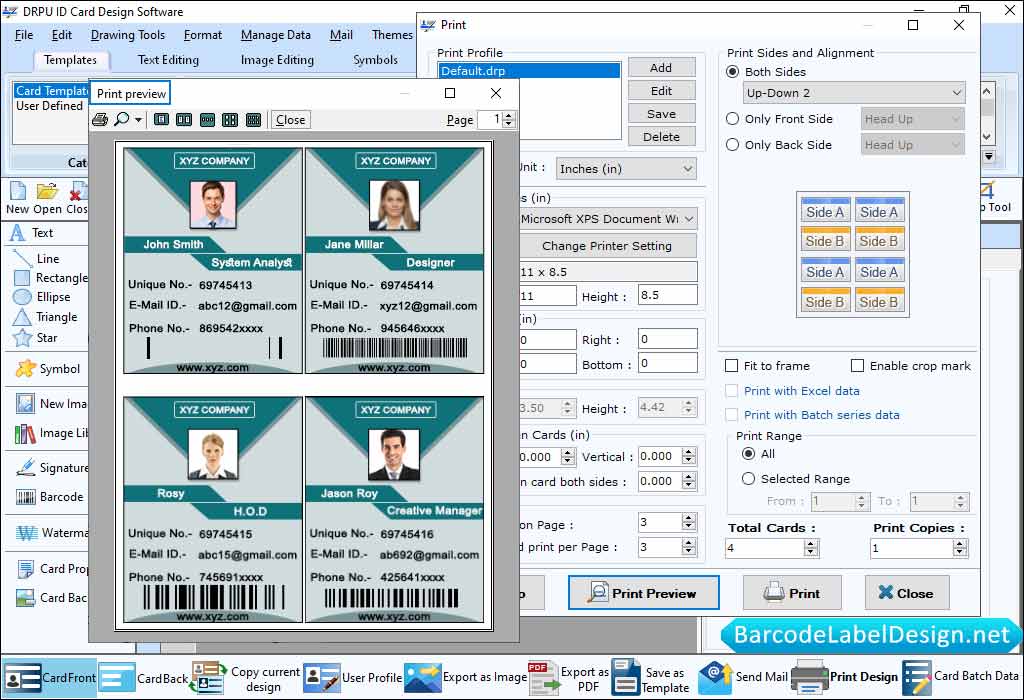This screenshot has height=700, width=1024.
Task: Click the page Height input field showing 8.5
Action: point(667,295)
